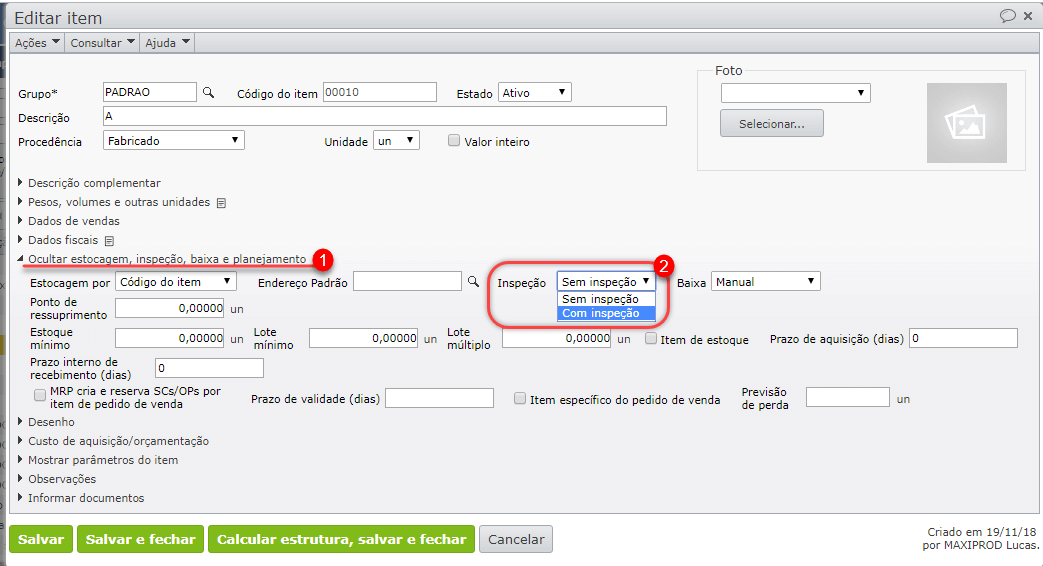
Task: Click the Lote mínimo field
Action: click(364, 339)
